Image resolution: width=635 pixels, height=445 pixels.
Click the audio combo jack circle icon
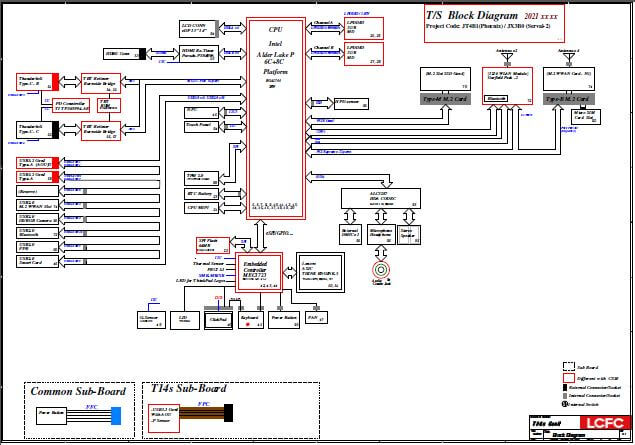tap(380, 270)
